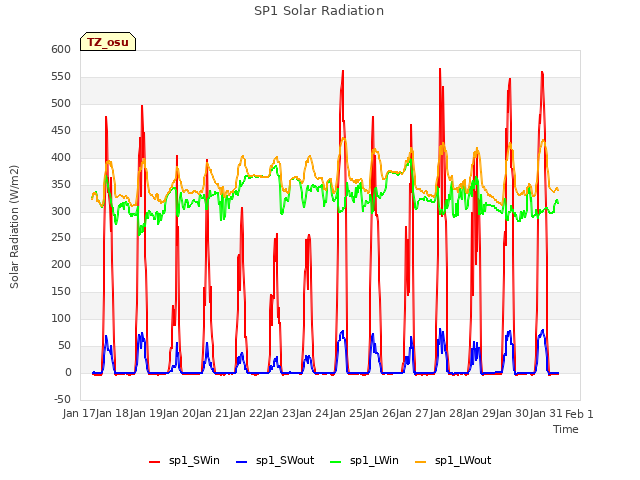Screen dimensions: 640x480
Task: Click the Jan 23 x-axis tick label
Action: pos(280,413)
